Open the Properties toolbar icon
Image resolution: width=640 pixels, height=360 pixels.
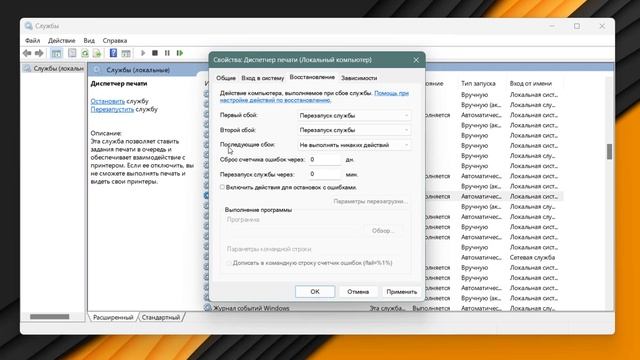[72, 53]
